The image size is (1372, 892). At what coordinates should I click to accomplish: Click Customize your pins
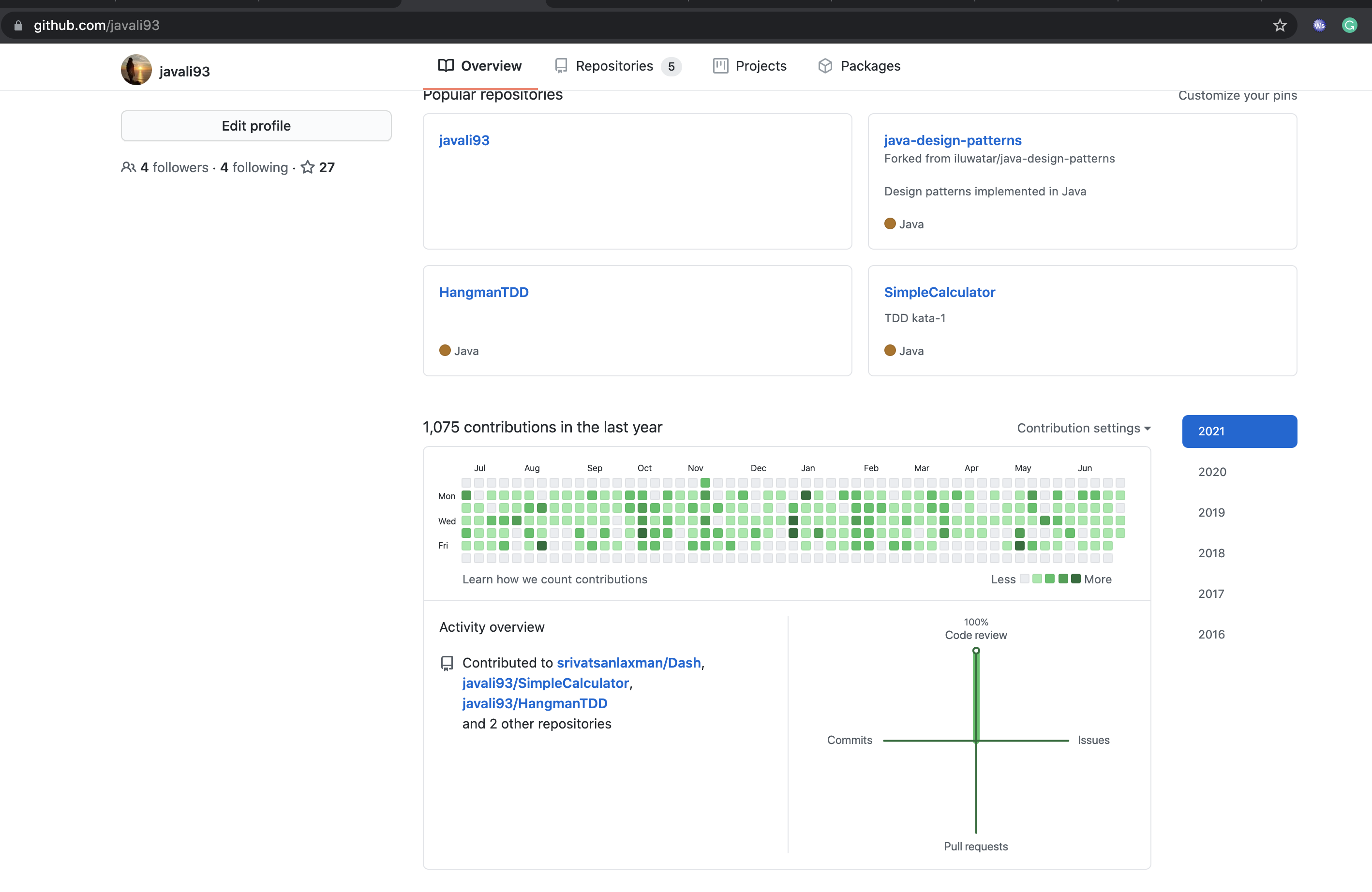tap(1237, 96)
